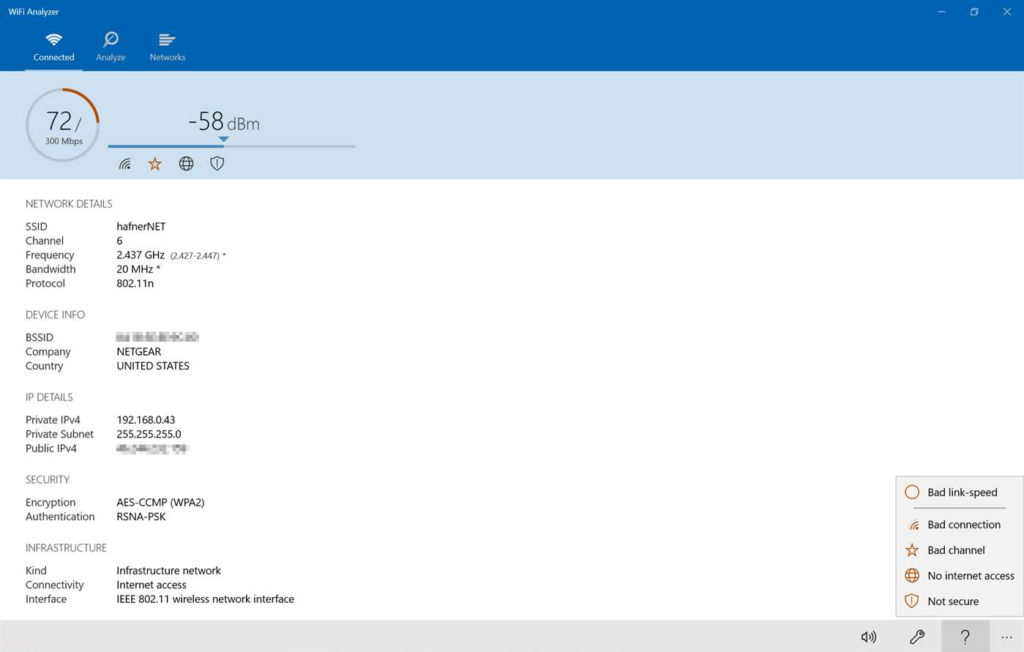
Task: Click the speaker icon in the bottom bar
Action: click(869, 637)
